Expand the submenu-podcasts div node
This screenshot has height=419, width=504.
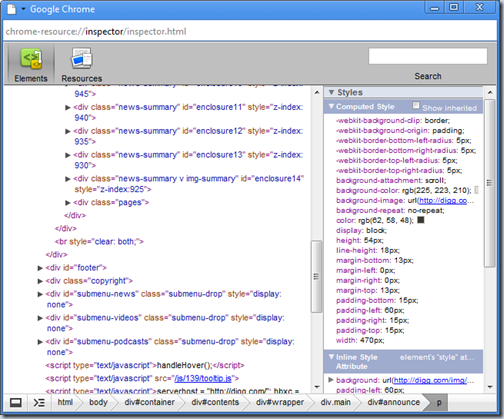coord(40,342)
